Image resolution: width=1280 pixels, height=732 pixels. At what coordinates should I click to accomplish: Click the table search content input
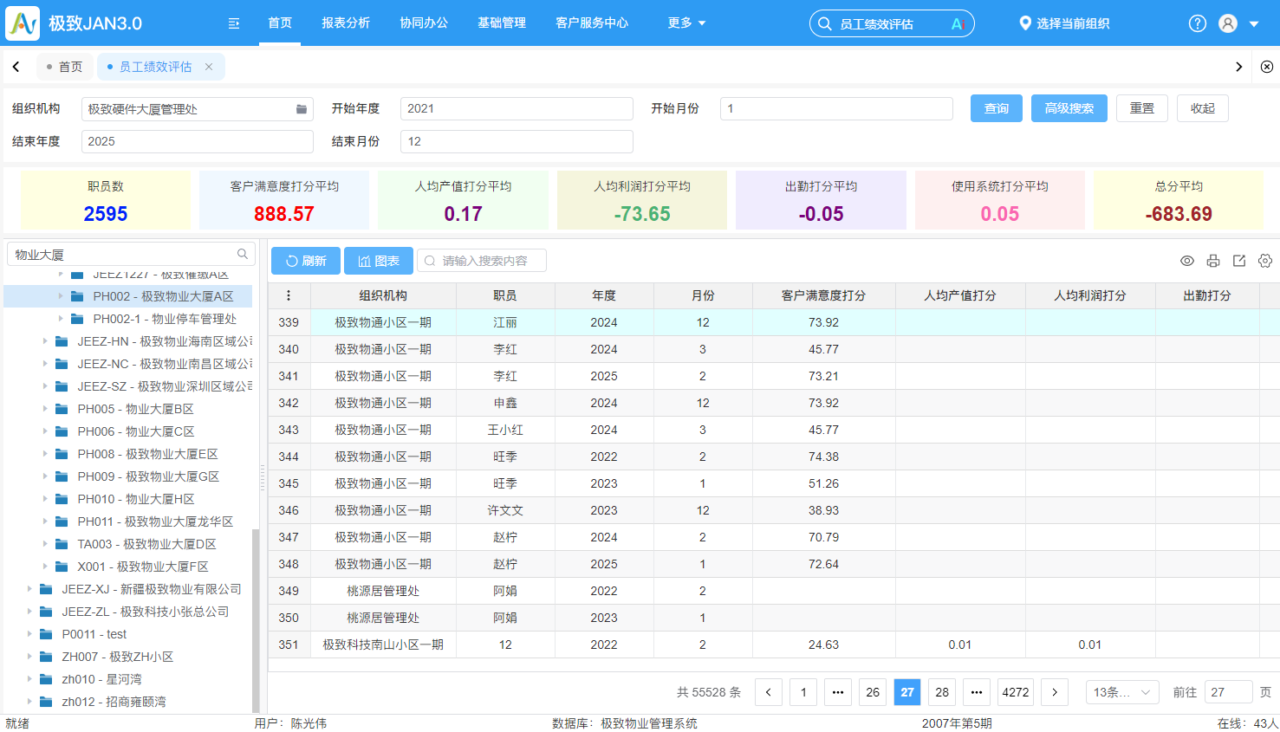pos(482,261)
